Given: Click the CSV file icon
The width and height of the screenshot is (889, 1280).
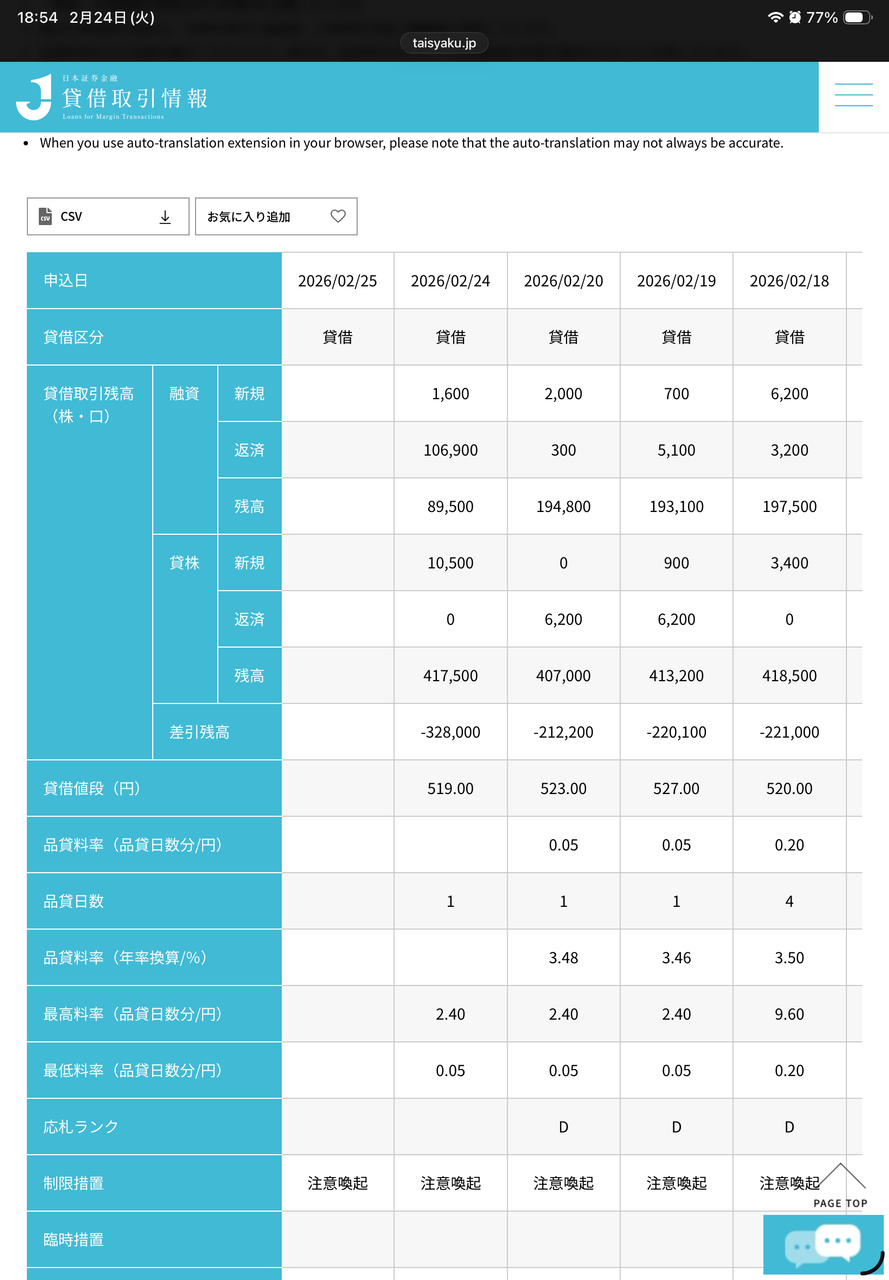Looking at the screenshot, I should coord(45,217).
